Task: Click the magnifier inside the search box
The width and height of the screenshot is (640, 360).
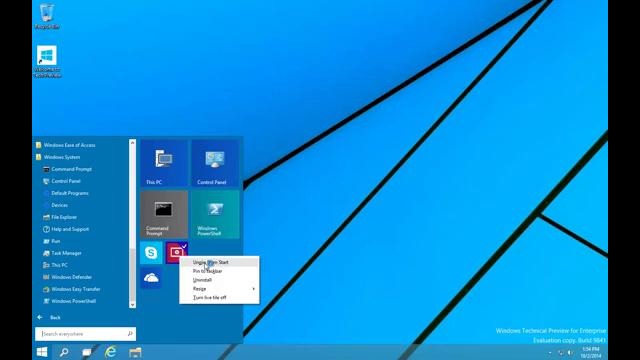Action: [x=130, y=334]
